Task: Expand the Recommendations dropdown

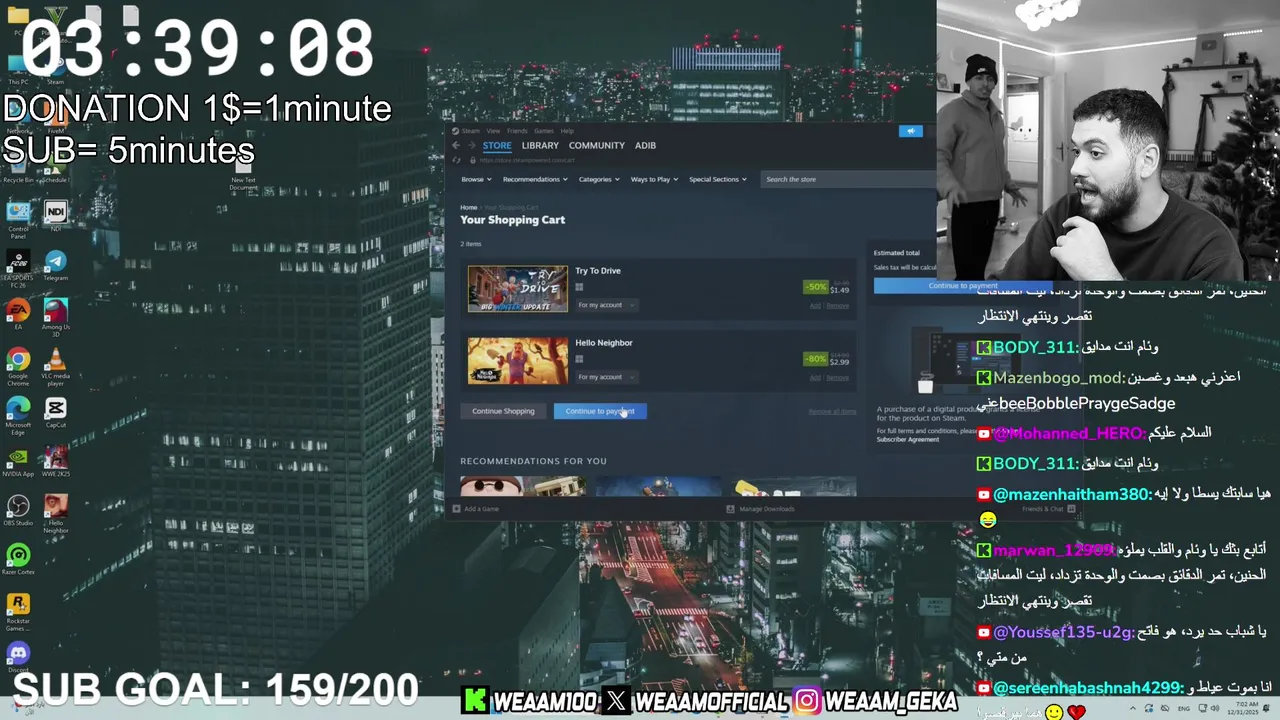Action: [535, 179]
